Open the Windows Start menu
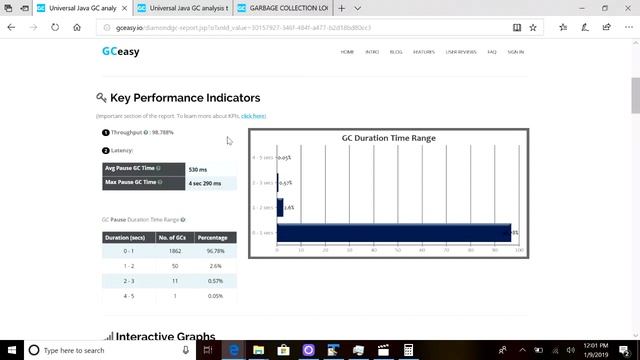640x360 pixels. (12, 350)
